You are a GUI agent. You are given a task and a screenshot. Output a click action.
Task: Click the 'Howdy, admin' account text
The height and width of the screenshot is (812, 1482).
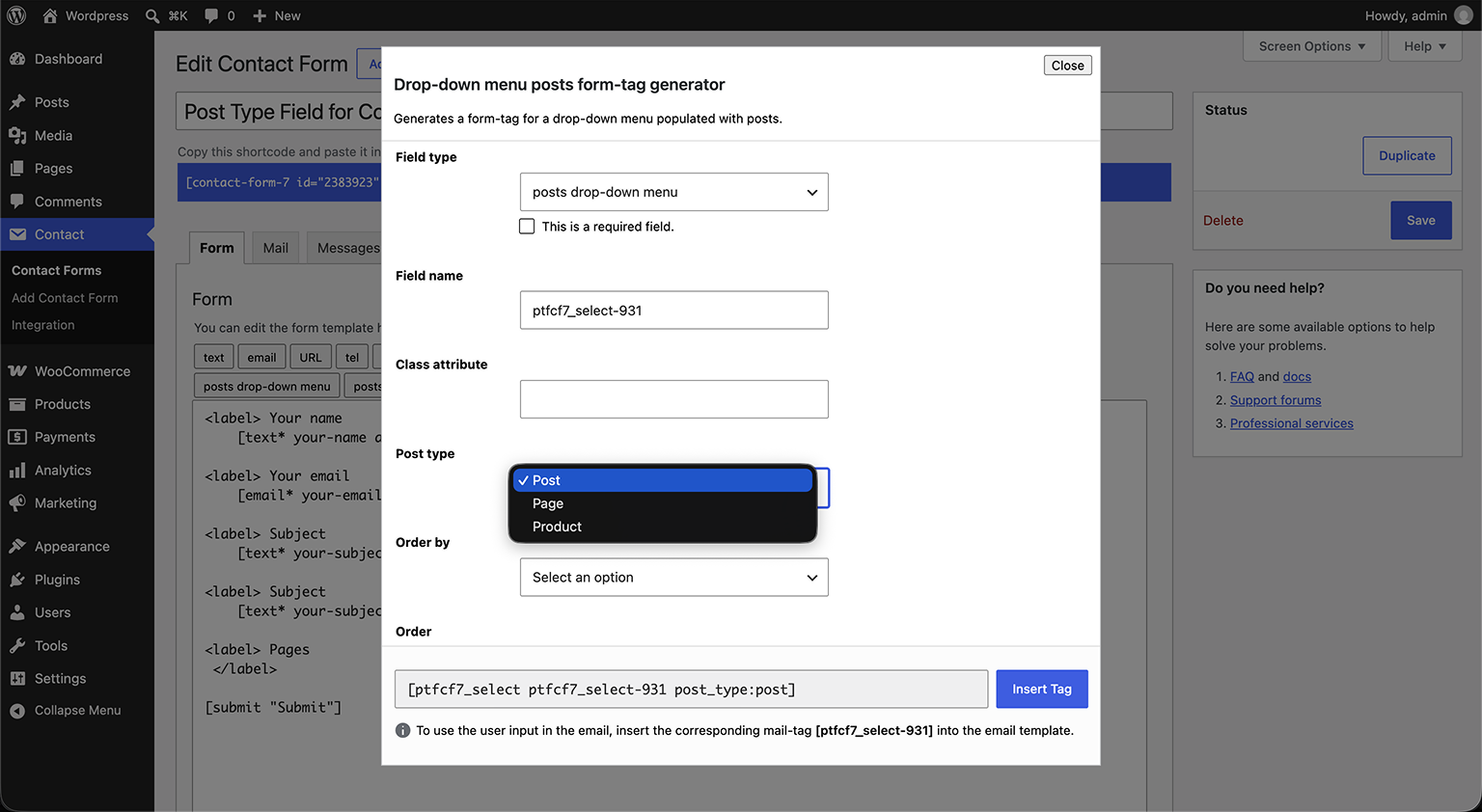pos(1406,15)
